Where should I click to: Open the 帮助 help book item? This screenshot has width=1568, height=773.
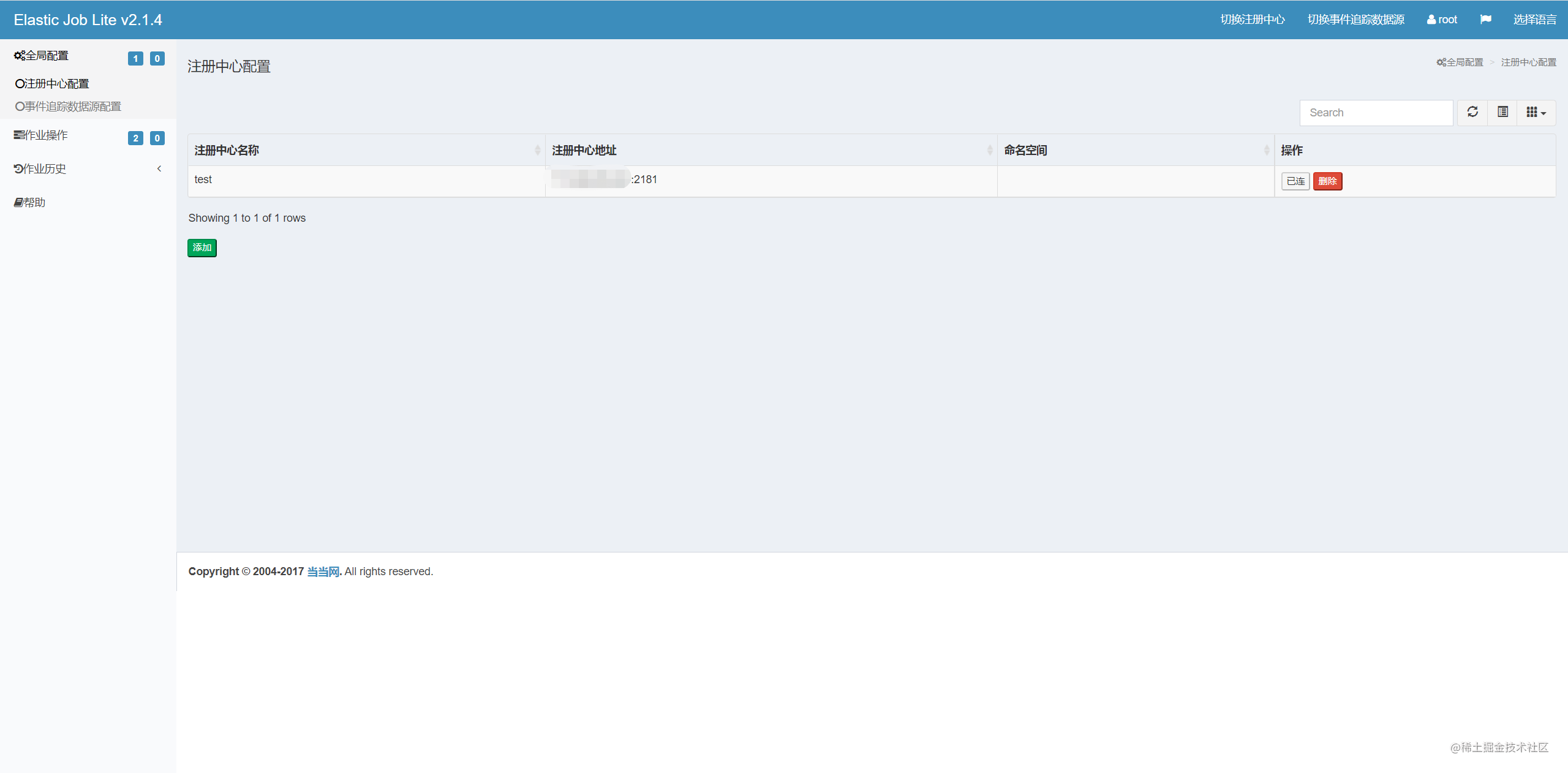[30, 203]
